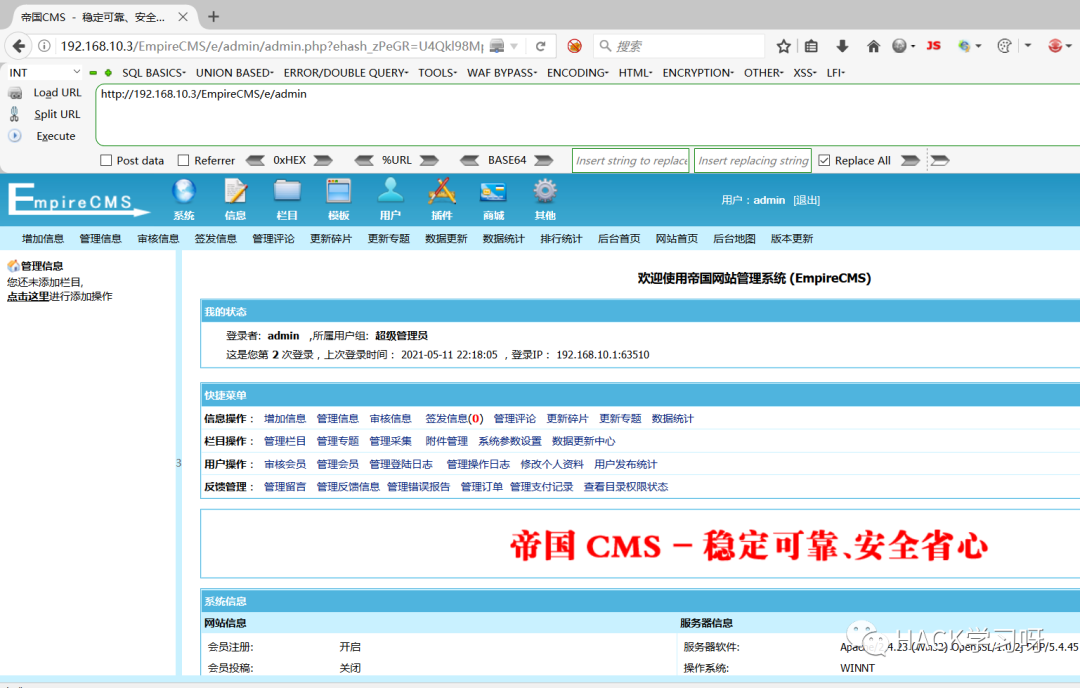Click the browser back arrow button
The image size is (1080, 688).
(x=19, y=46)
